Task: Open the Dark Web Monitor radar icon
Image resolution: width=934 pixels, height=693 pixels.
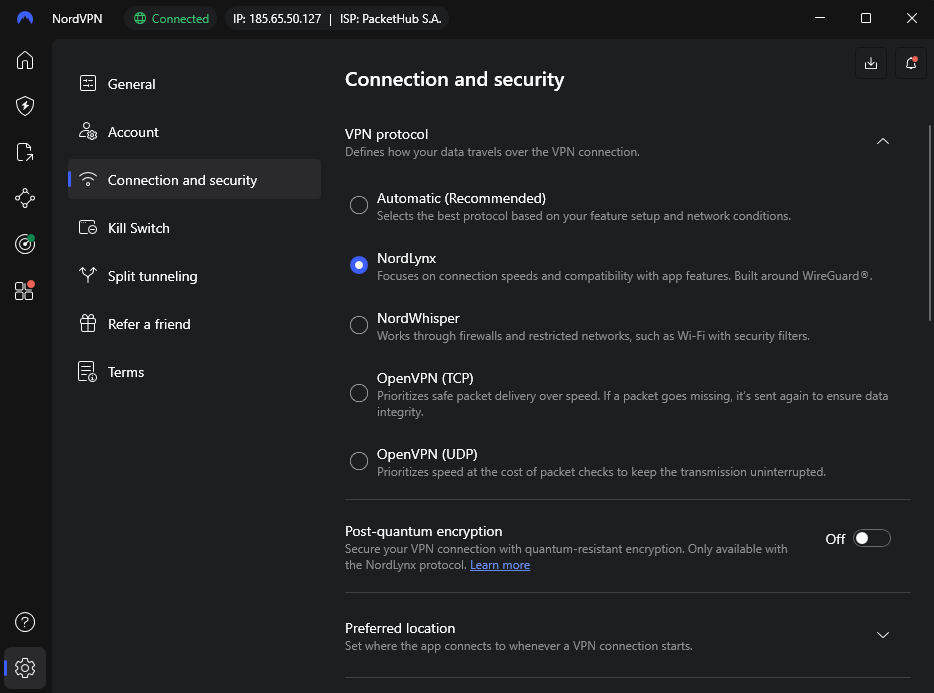Action: pos(24,244)
